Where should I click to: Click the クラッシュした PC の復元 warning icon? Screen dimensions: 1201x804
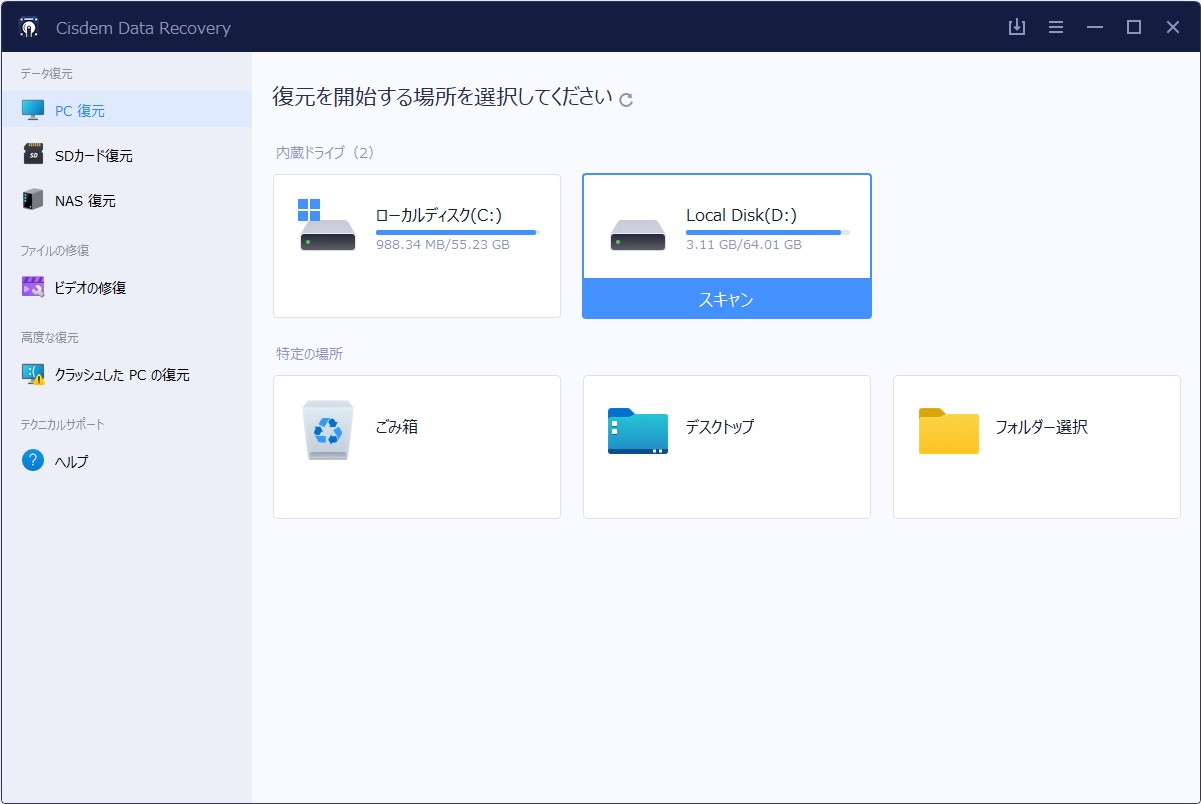pos(33,375)
